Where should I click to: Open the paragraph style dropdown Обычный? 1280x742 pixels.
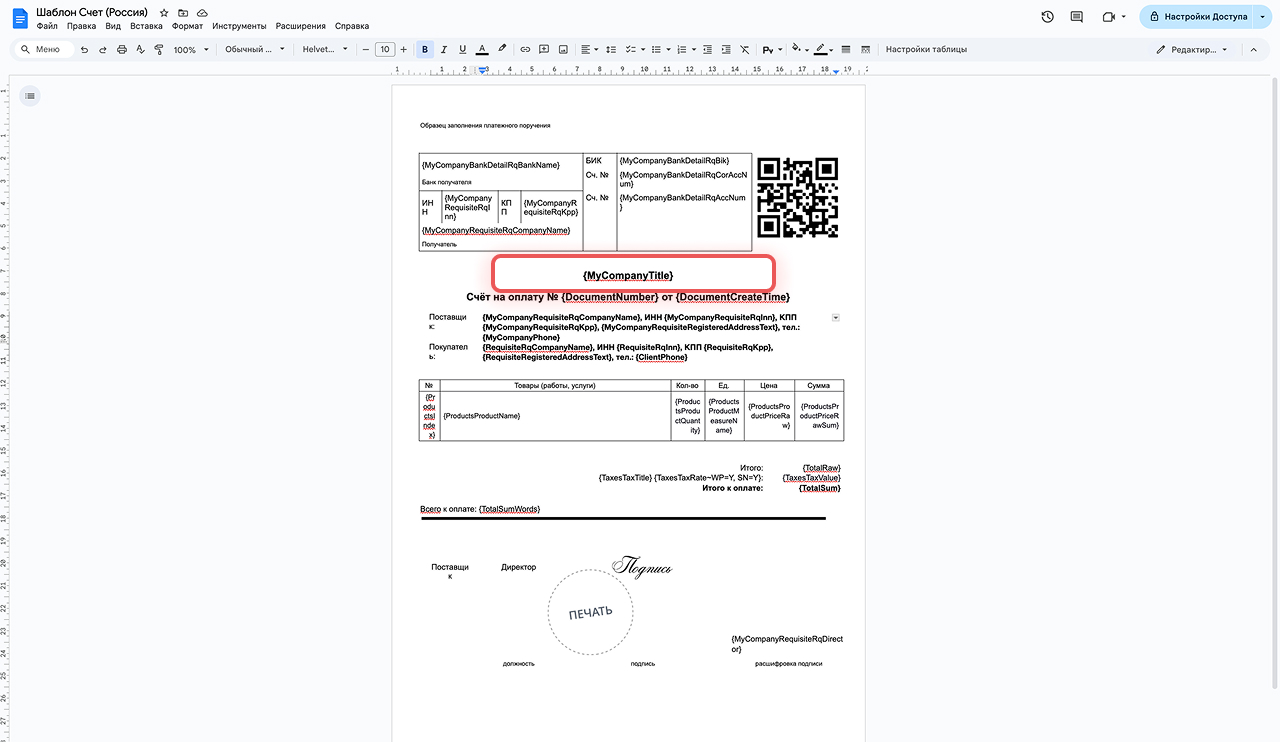point(254,49)
